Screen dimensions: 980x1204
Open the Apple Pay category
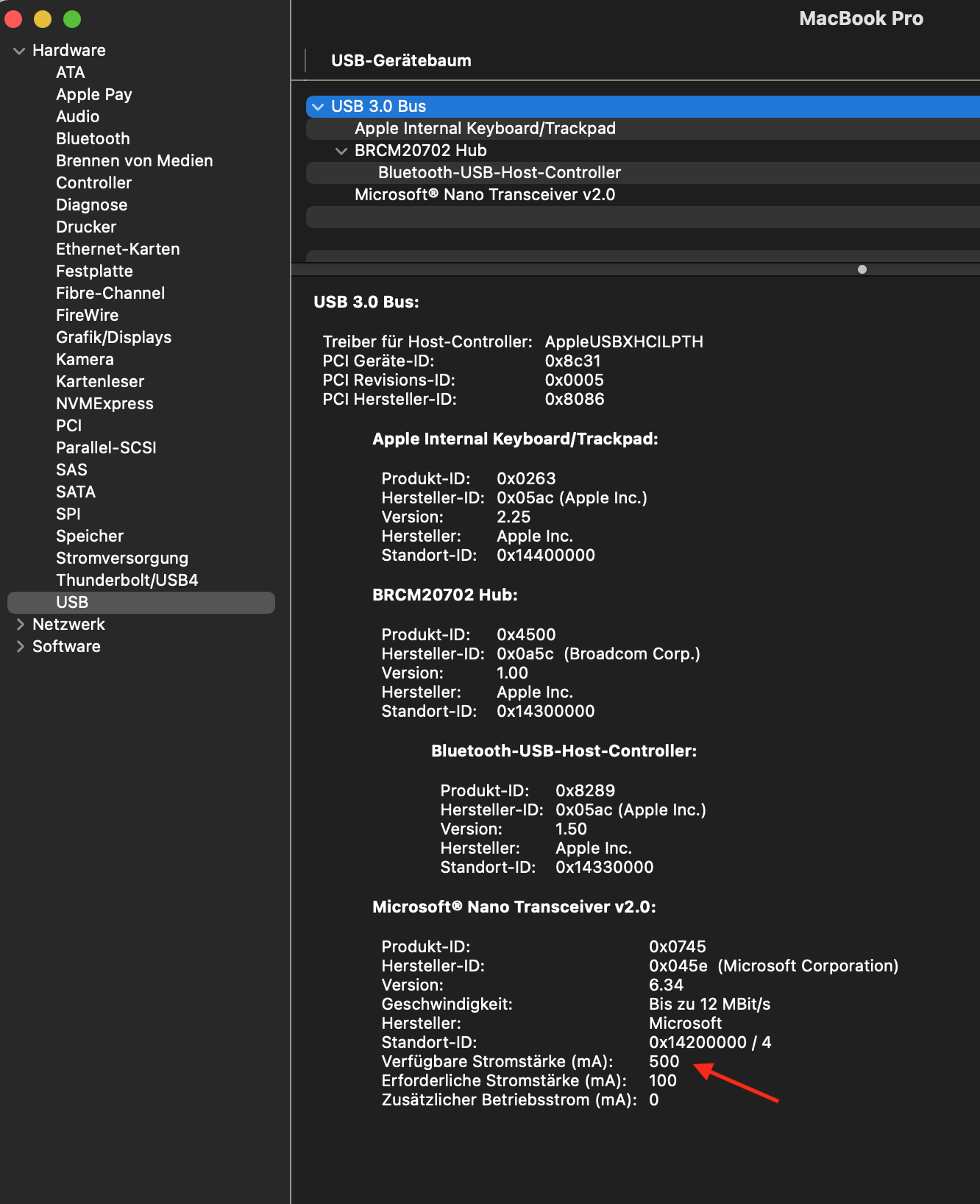(x=94, y=95)
